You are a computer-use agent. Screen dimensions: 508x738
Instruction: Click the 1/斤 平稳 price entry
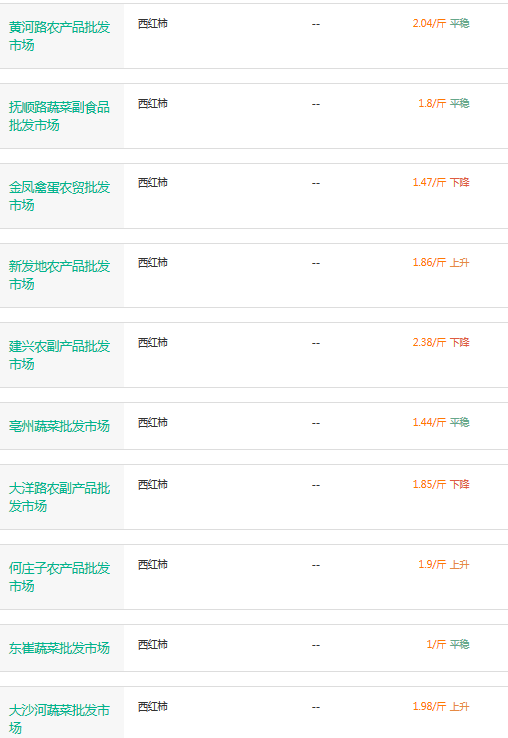[x=448, y=644]
